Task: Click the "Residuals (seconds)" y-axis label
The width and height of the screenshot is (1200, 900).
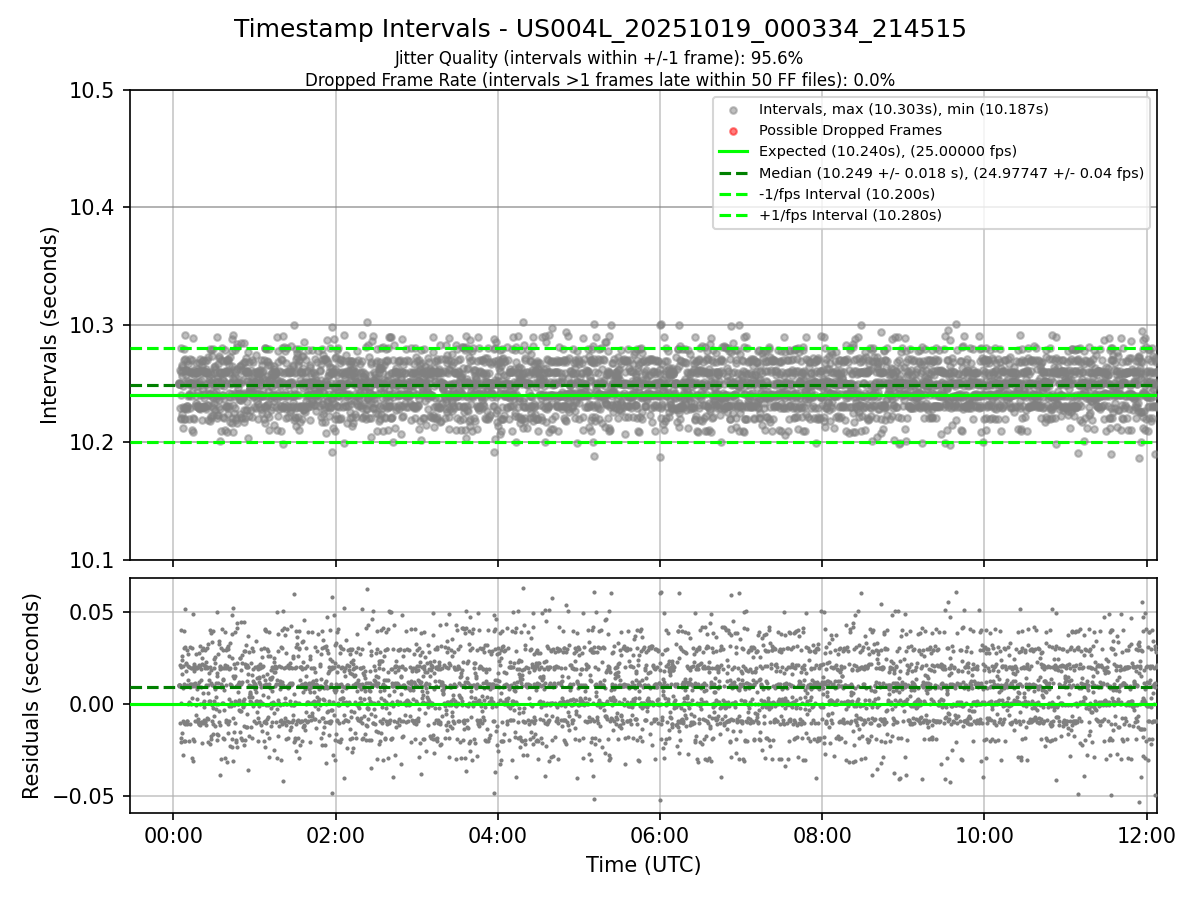Action: point(31,696)
